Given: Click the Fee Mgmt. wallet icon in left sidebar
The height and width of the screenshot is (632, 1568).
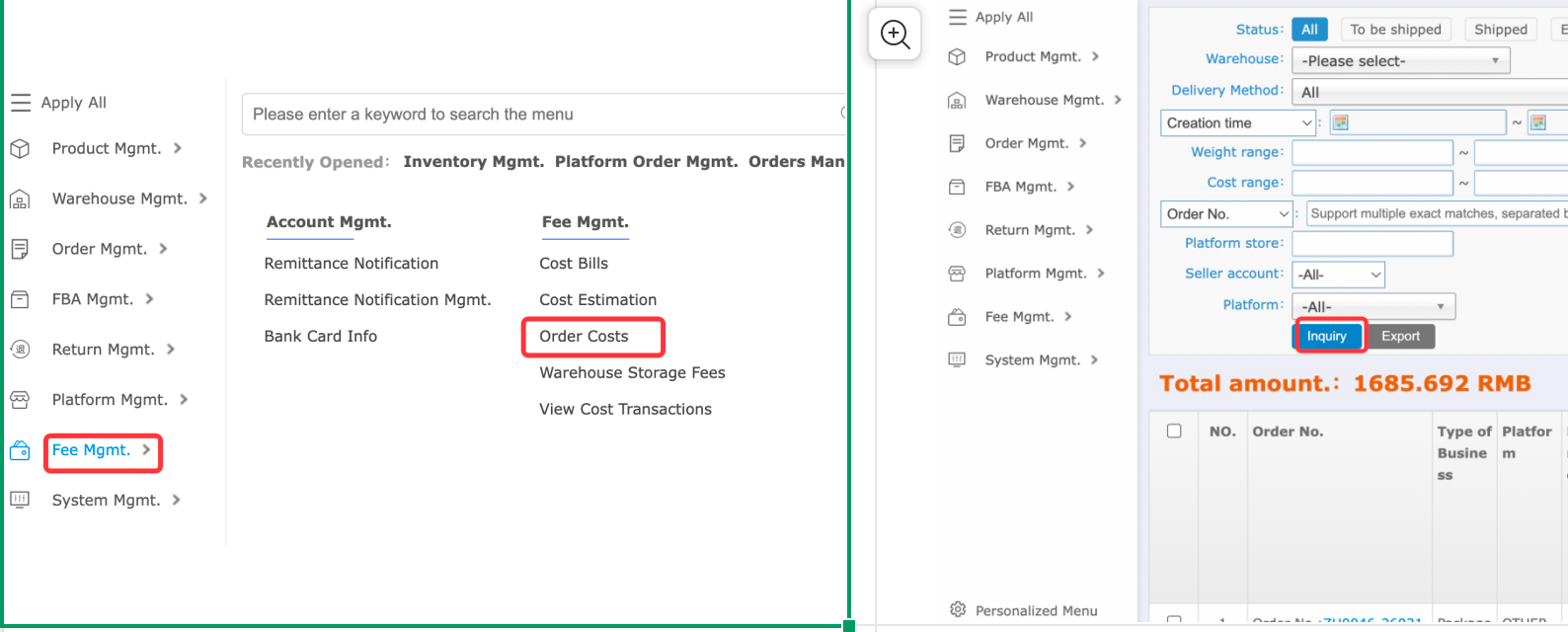Looking at the screenshot, I should (20, 451).
